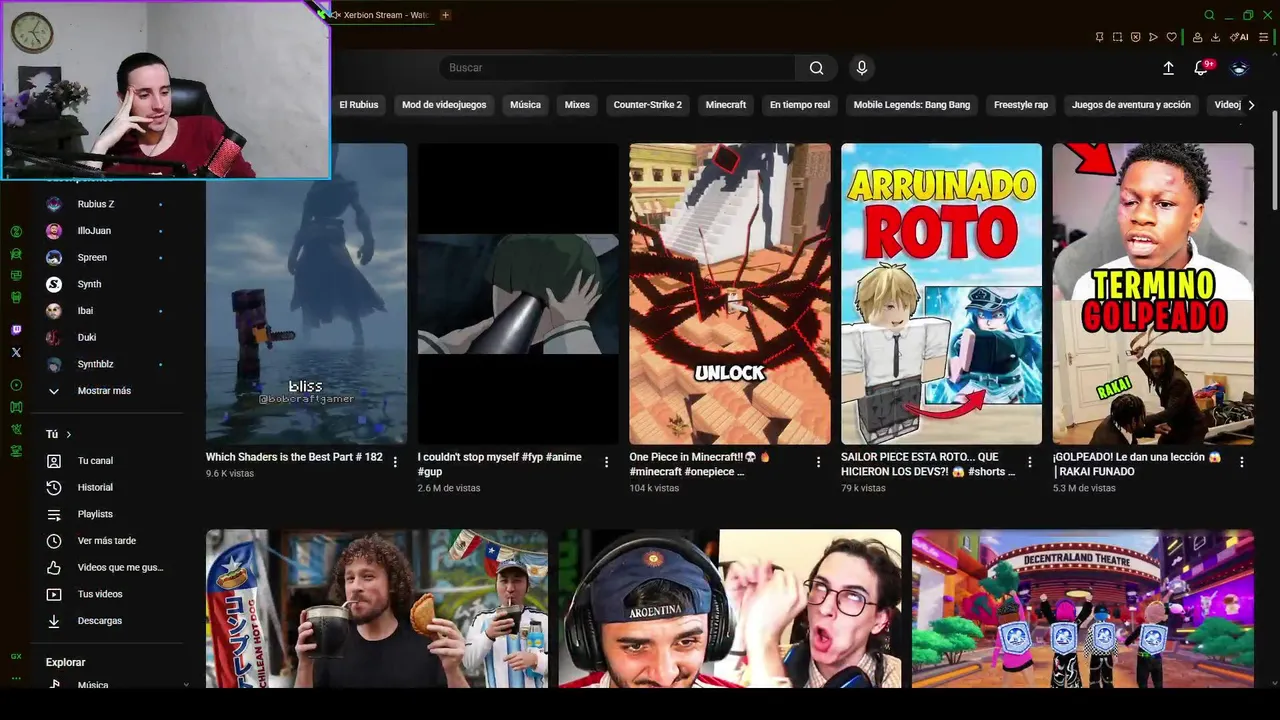Open Historial in the sidebar

point(108,487)
